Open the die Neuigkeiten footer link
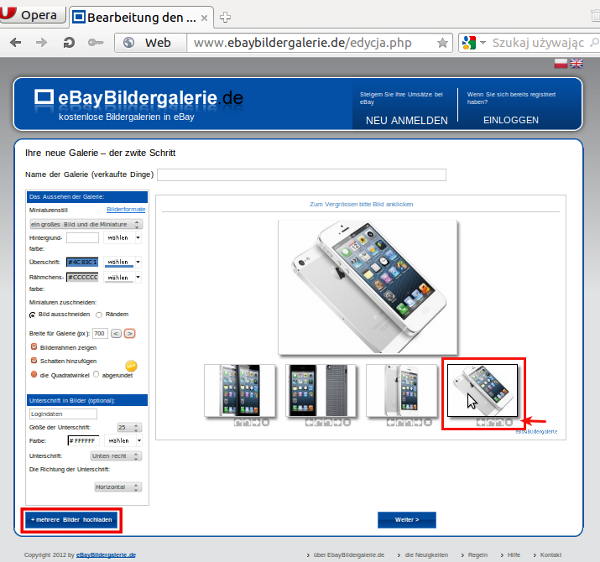 pyautogui.click(x=426, y=555)
